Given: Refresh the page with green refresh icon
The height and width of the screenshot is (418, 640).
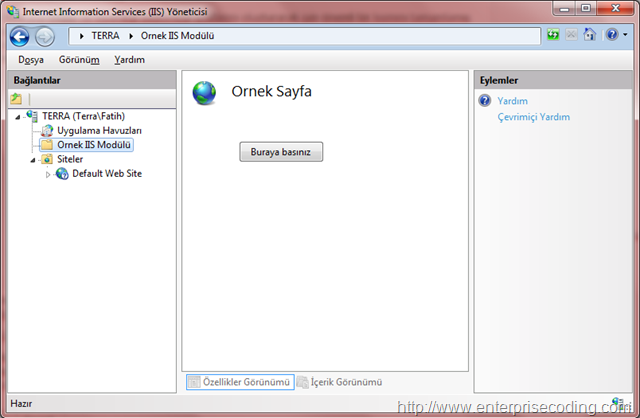Looking at the screenshot, I should 553,35.
